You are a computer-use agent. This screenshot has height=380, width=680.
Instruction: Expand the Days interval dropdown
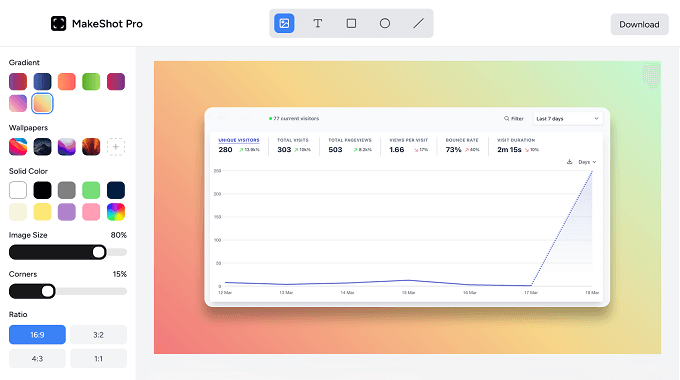pos(587,162)
